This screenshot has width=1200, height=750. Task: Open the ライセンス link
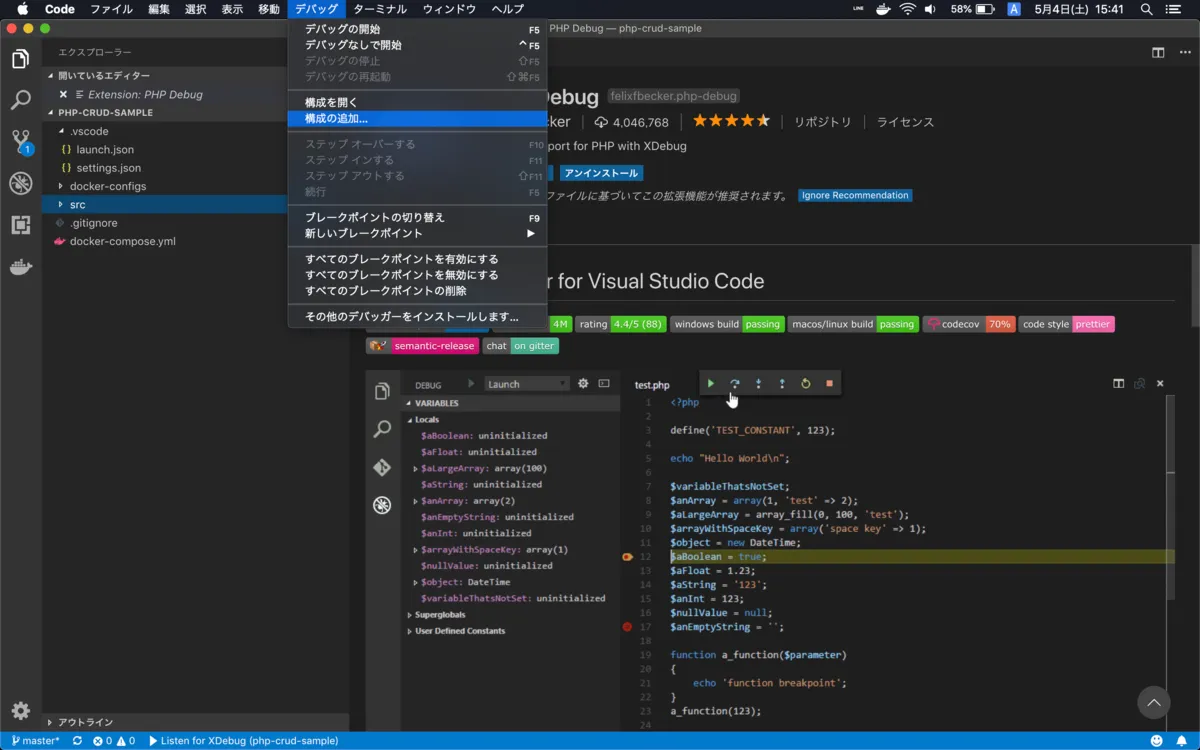pyautogui.click(x=905, y=122)
